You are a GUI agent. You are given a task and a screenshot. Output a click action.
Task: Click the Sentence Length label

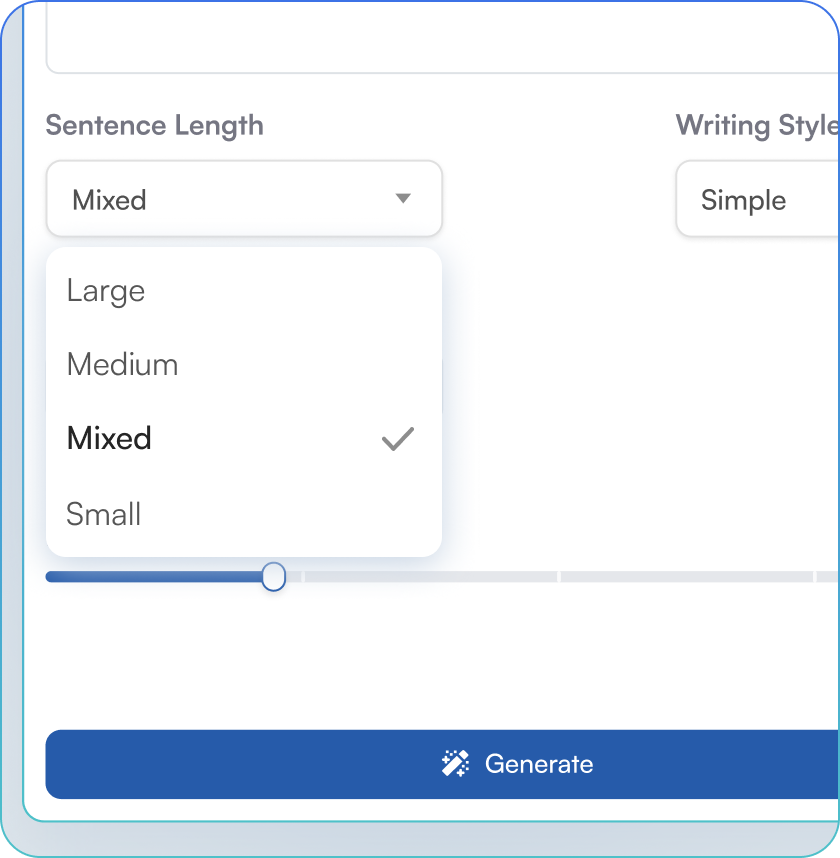(x=155, y=126)
